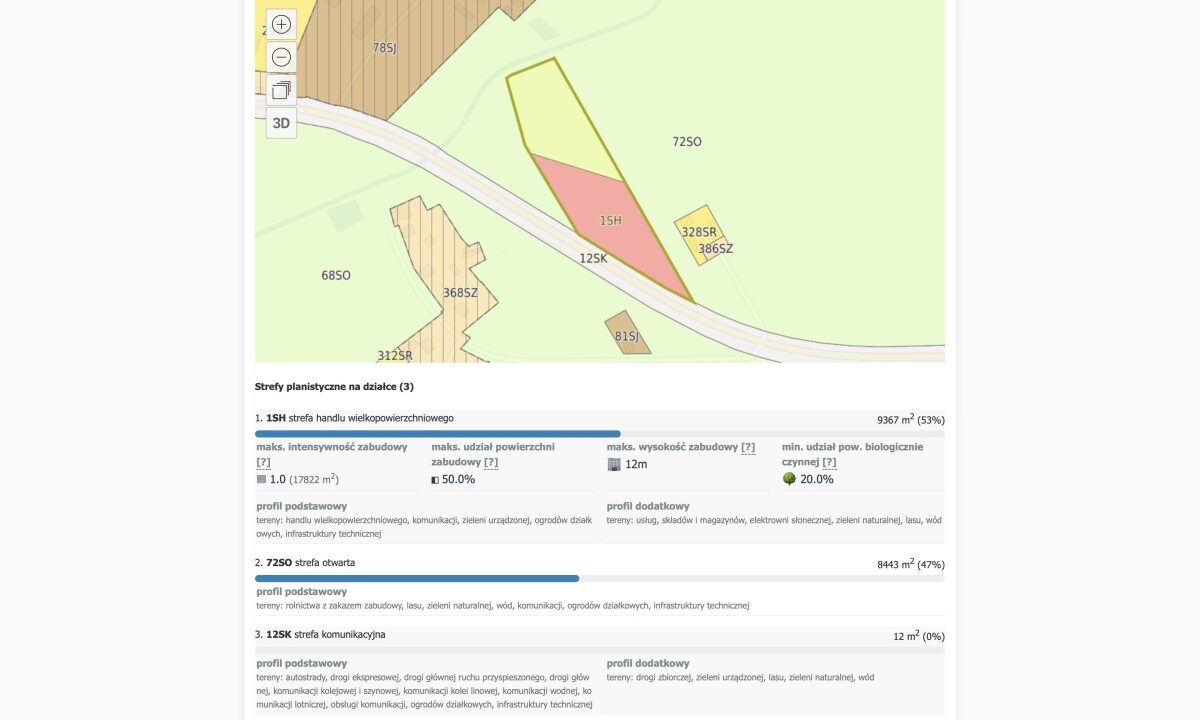Select the pink 1SH zone on map

[610, 222]
